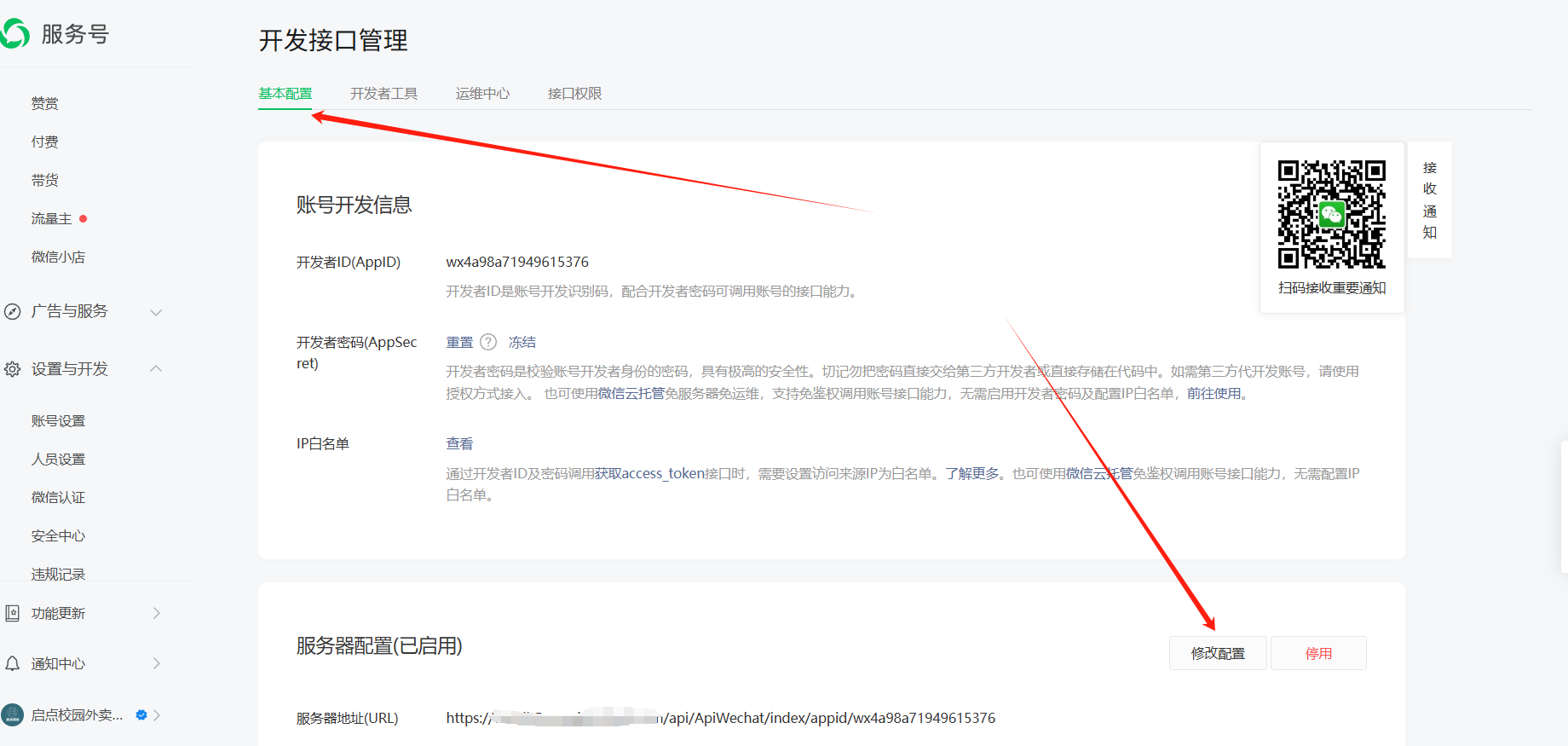1568x746 pixels.
Task: Click the 冻结 link for AppSecret
Action: (x=522, y=342)
